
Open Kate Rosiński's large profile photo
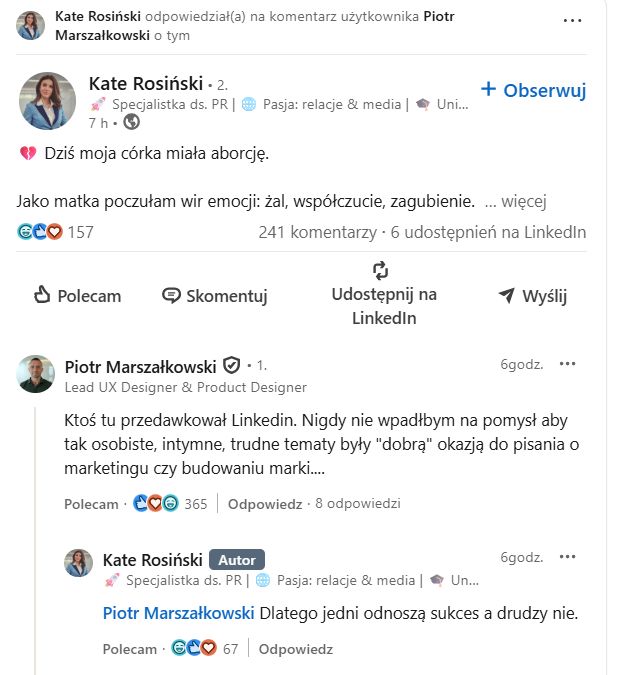(x=47, y=101)
